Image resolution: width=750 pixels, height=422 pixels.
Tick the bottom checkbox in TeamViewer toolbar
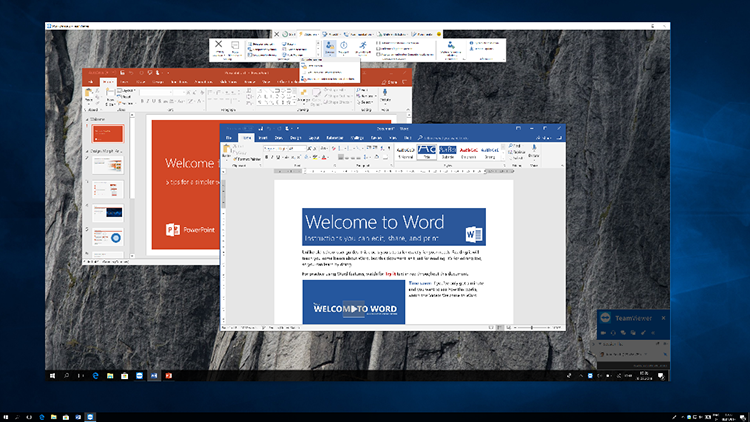(x=378, y=55)
